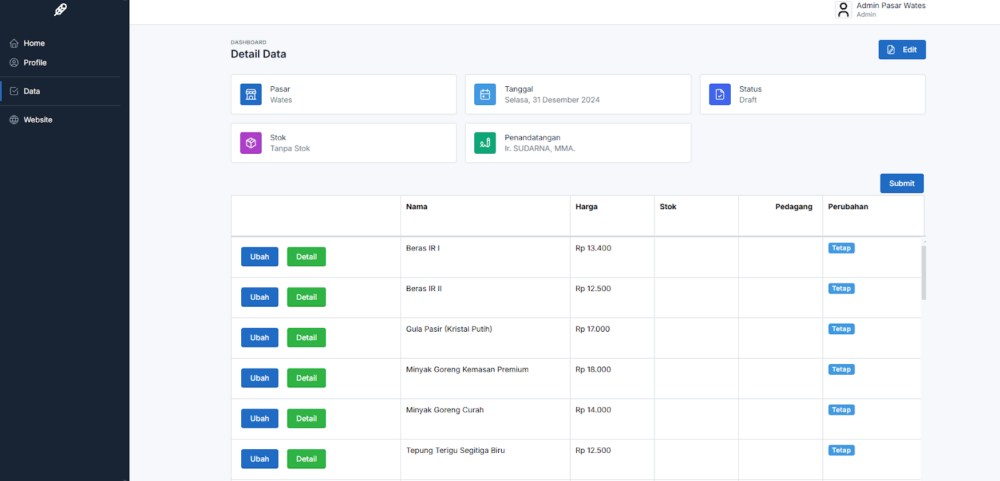Click Ubah for Minyak Goreng Curah
This screenshot has height=481, width=1000.
click(260, 418)
